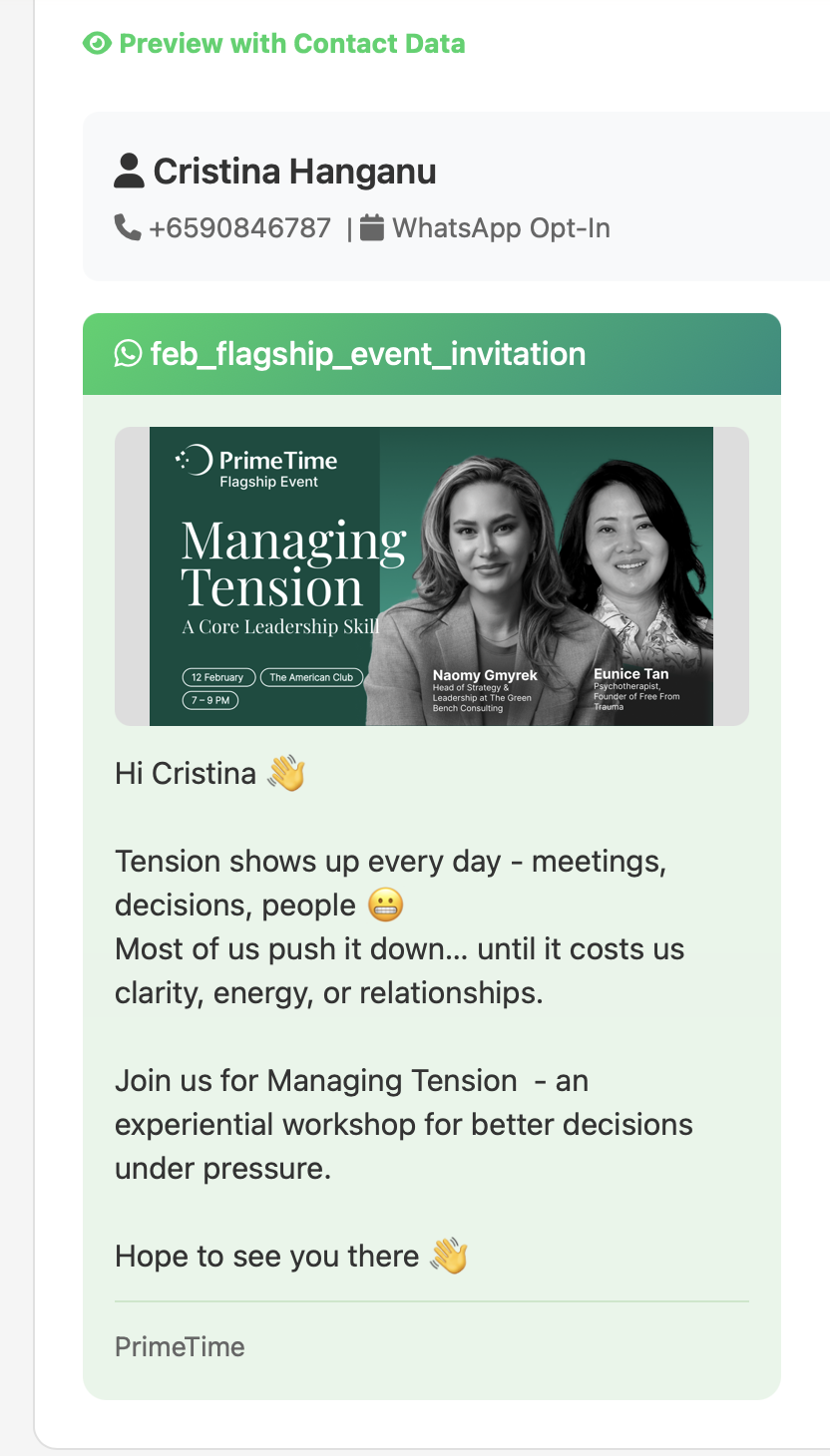Click the grimacing face emoji in the message
Image resolution: width=830 pixels, height=1456 pixels.
[x=385, y=906]
